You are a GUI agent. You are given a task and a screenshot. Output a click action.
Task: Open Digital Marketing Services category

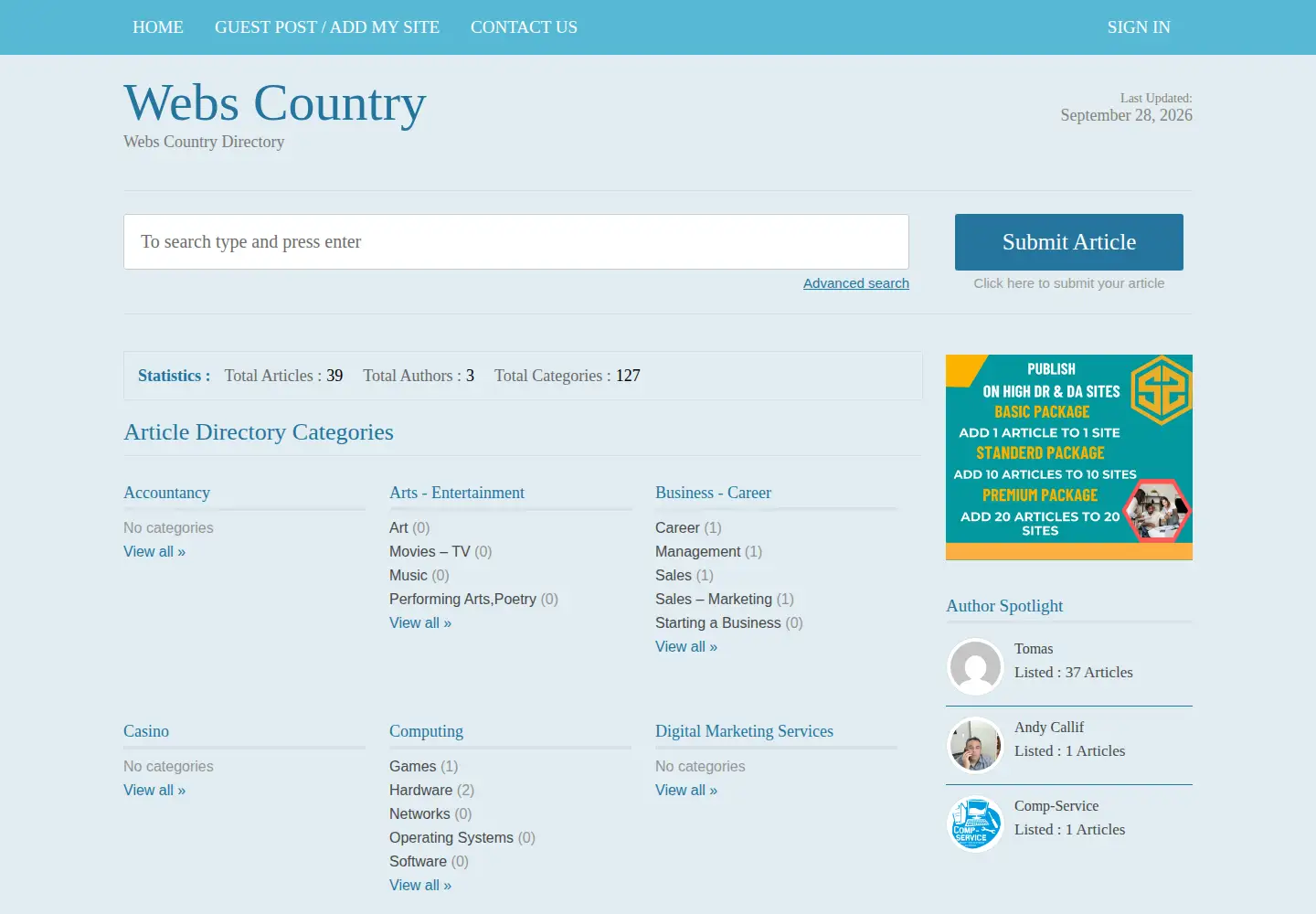pyautogui.click(x=744, y=731)
